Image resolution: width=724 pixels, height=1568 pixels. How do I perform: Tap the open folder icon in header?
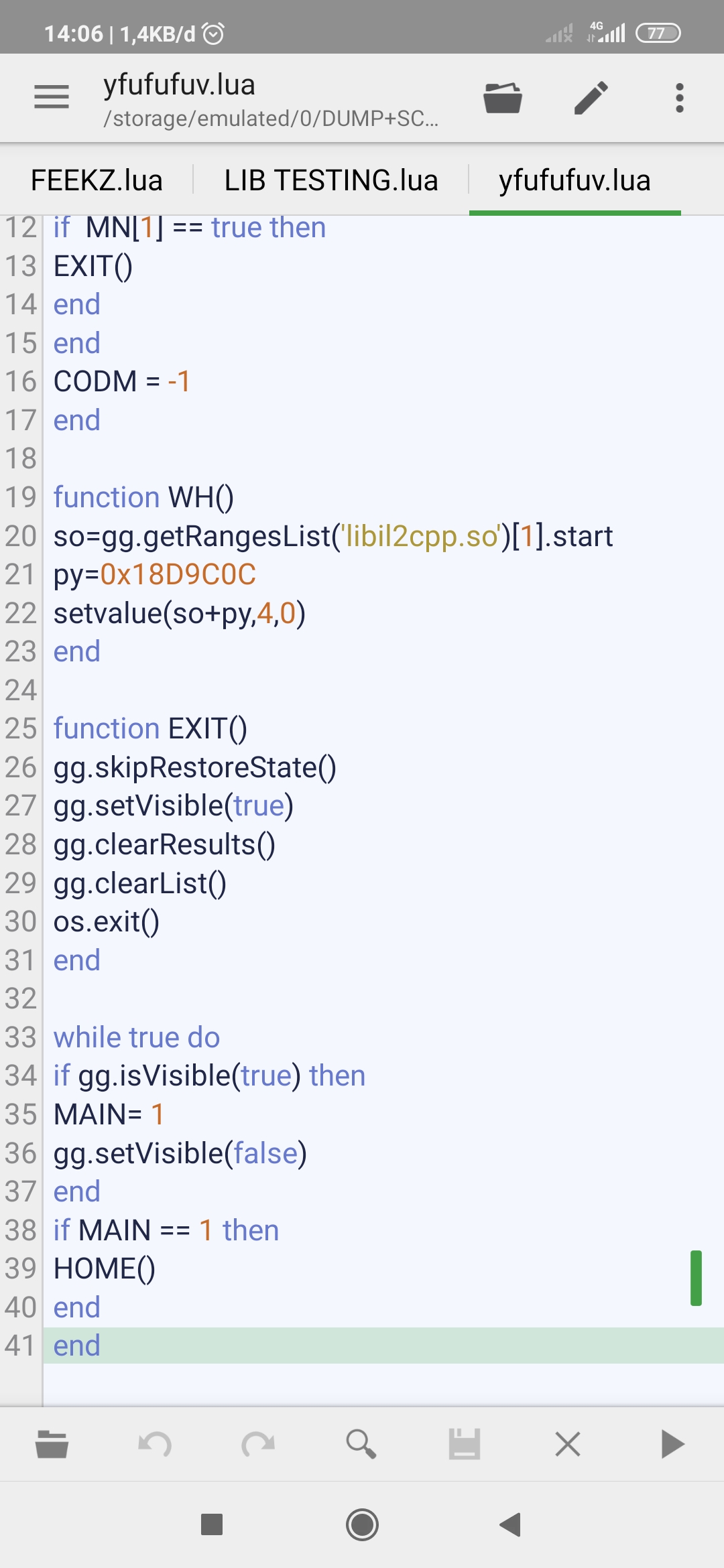(503, 98)
